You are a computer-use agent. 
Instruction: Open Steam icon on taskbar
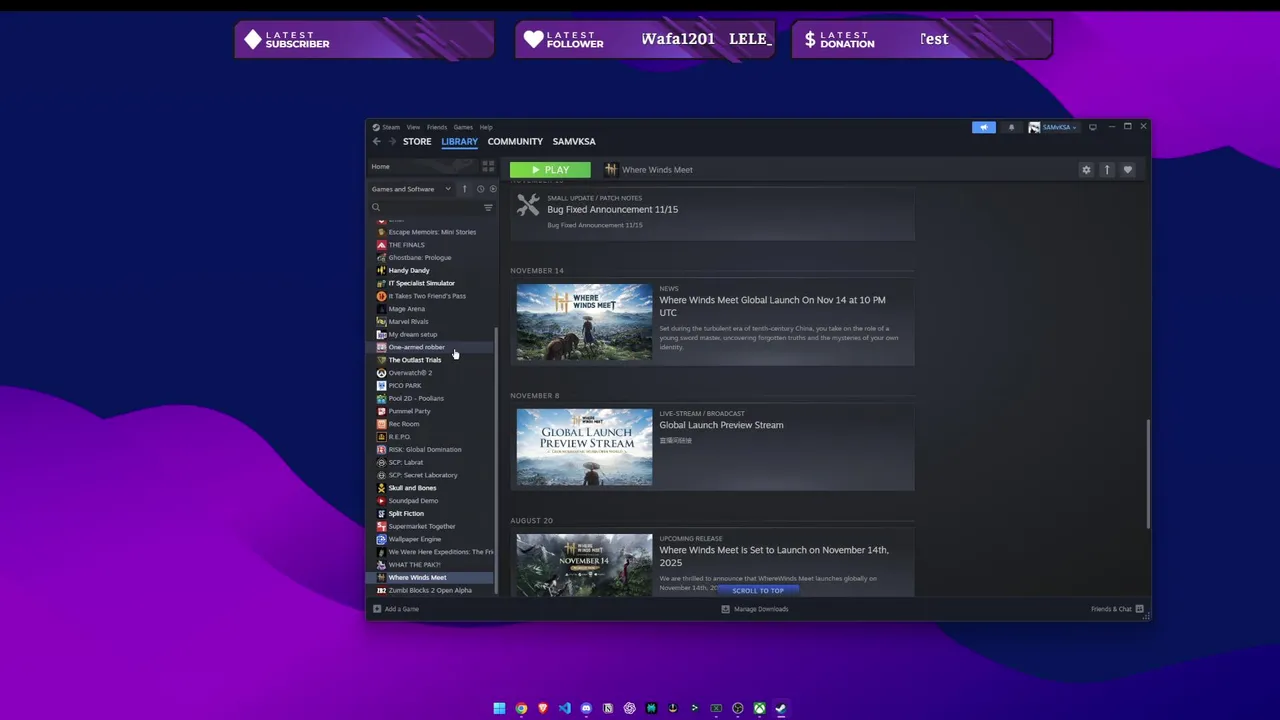point(781,708)
